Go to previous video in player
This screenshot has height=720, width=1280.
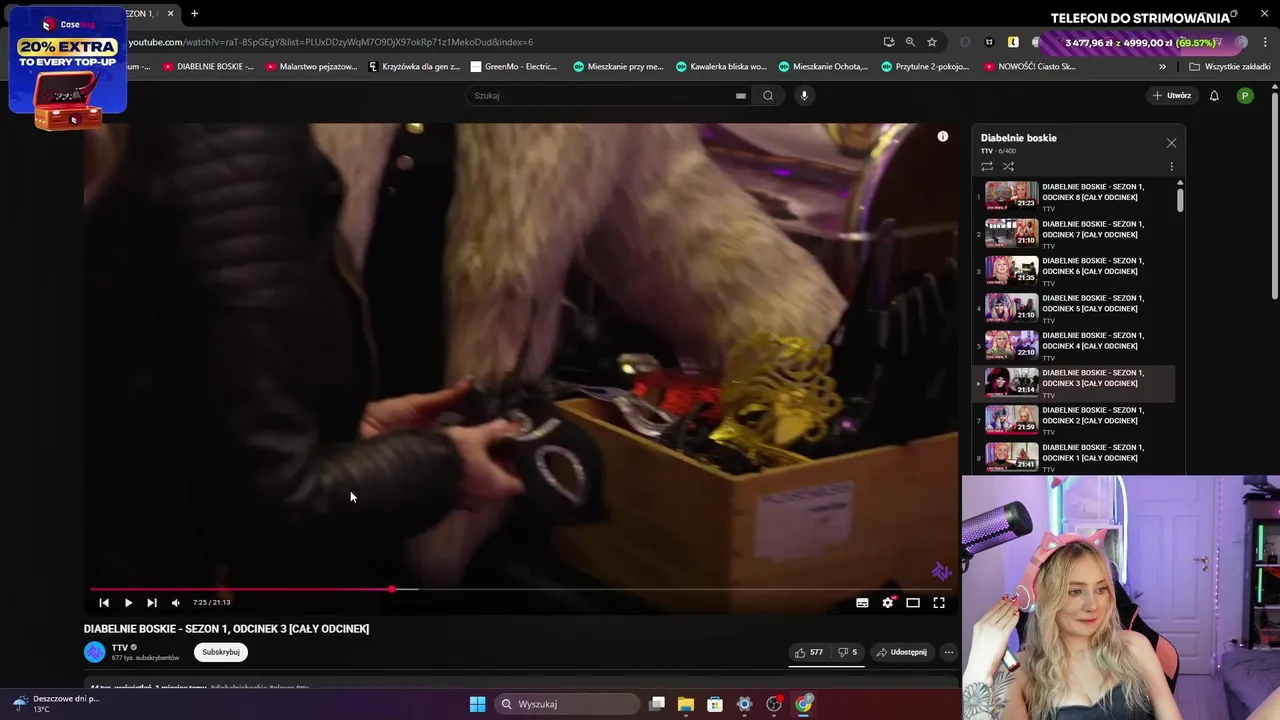tap(104, 603)
